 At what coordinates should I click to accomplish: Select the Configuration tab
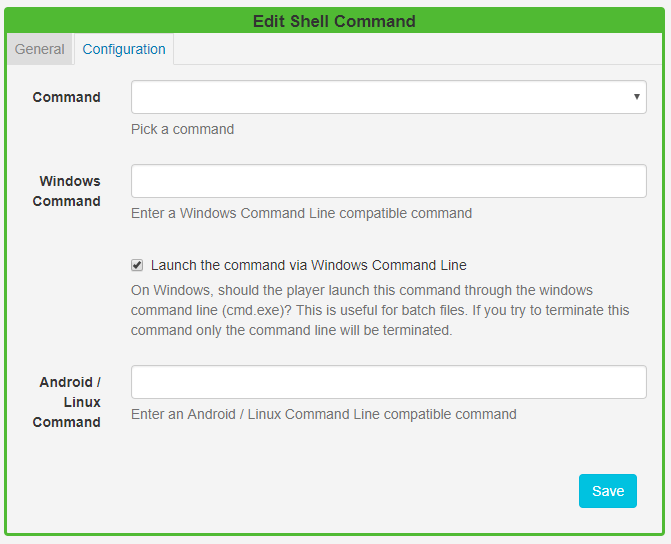click(124, 49)
